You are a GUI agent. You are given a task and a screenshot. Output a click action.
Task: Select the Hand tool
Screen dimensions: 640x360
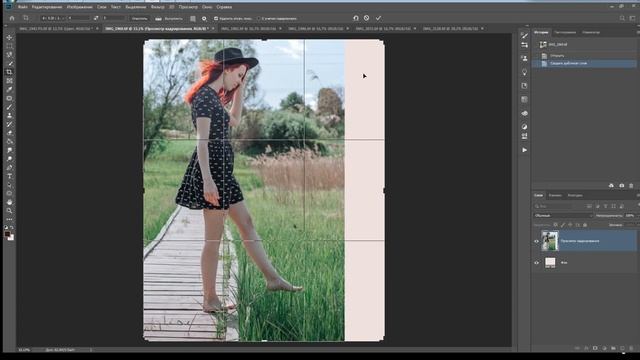(x=9, y=202)
